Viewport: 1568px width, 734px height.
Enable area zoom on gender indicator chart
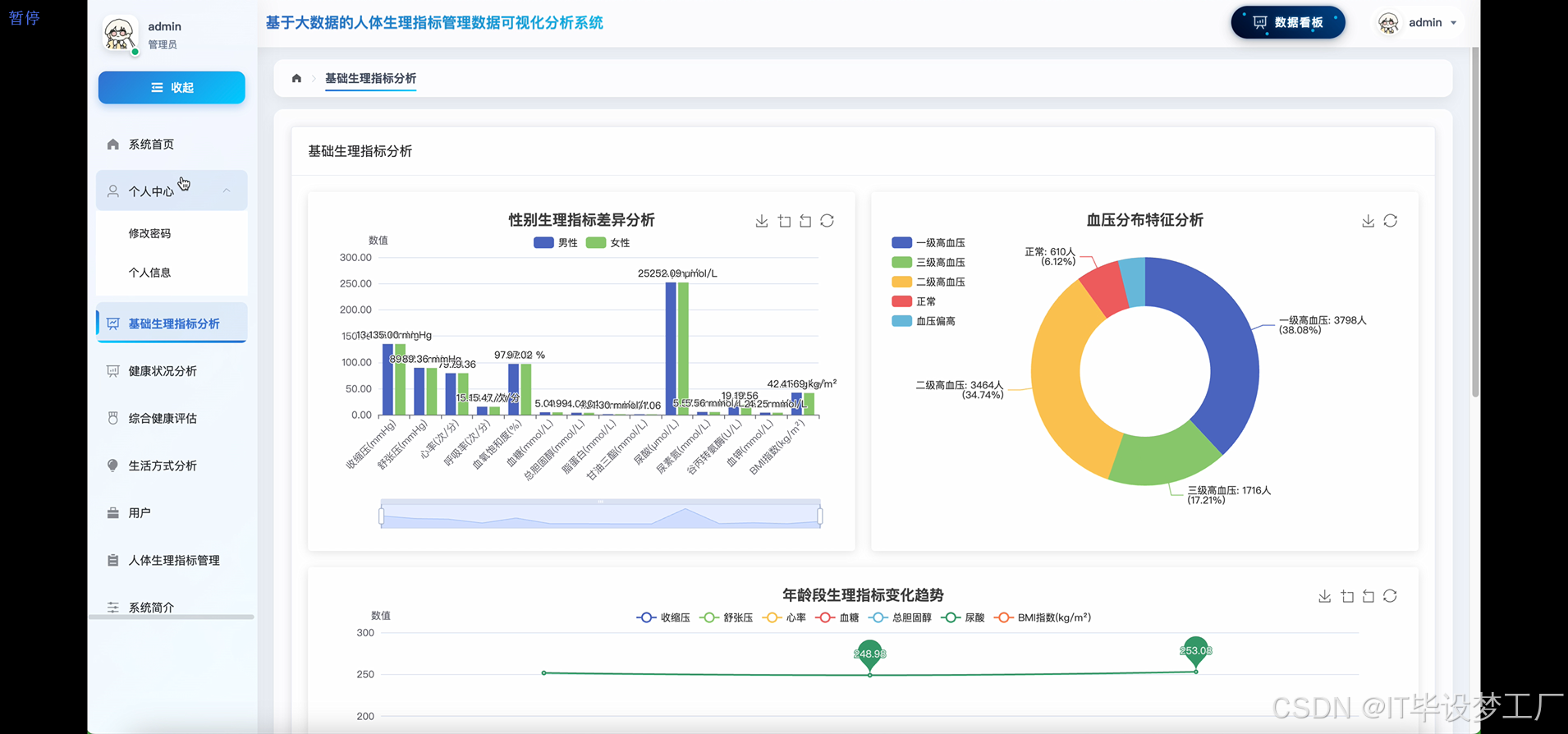[784, 221]
